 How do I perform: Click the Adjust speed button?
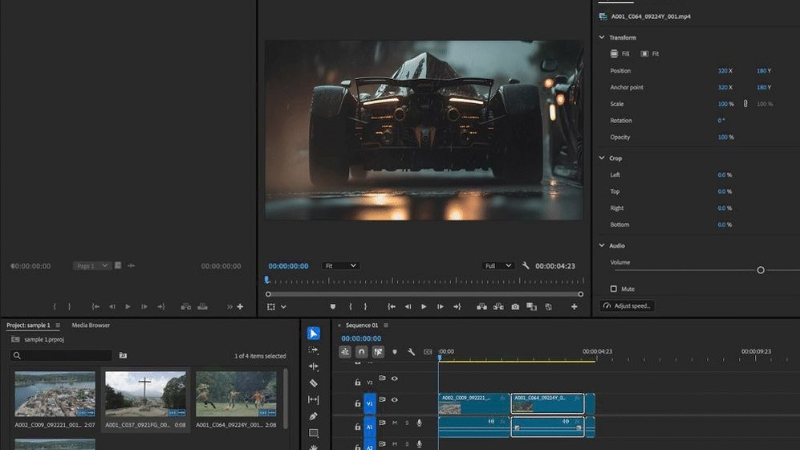pyautogui.click(x=627, y=306)
